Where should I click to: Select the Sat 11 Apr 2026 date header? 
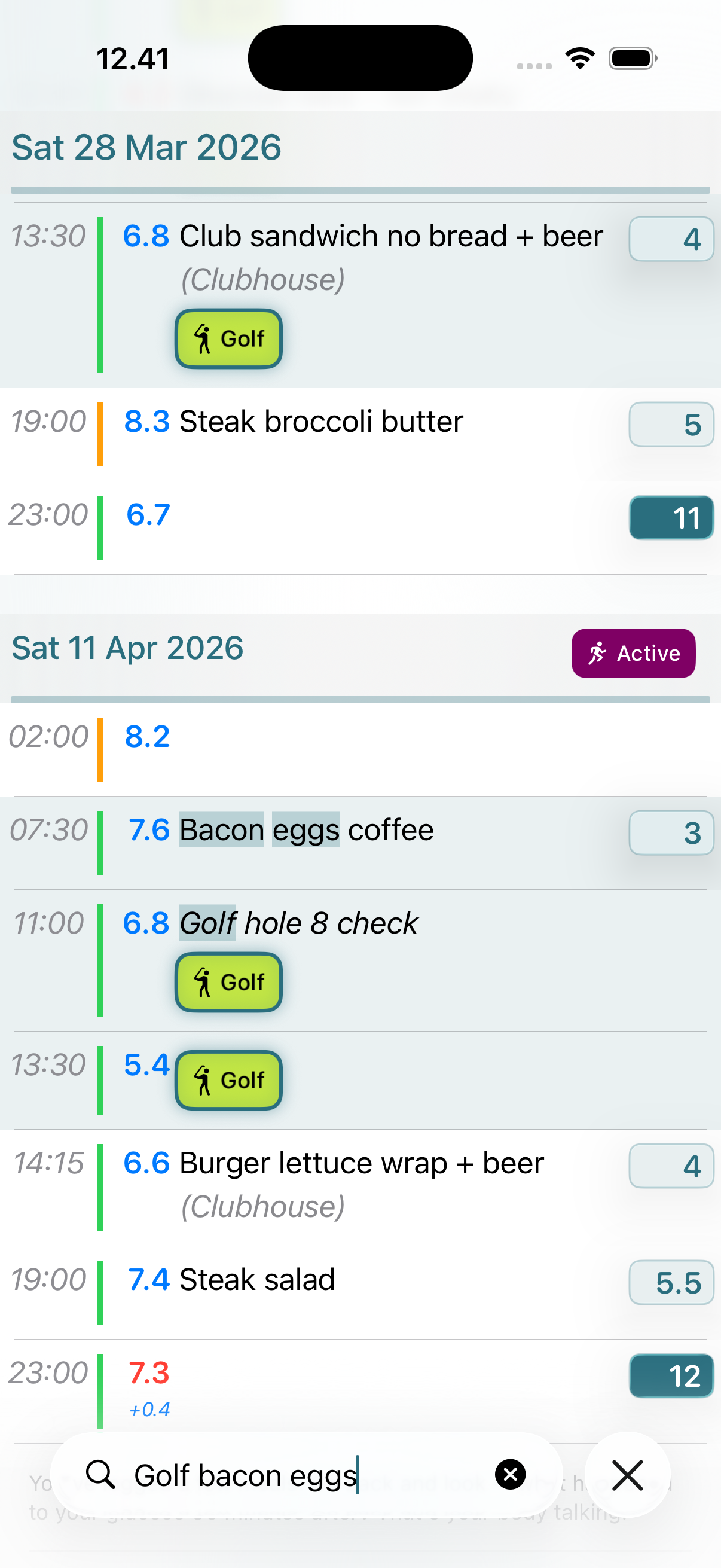(x=127, y=648)
